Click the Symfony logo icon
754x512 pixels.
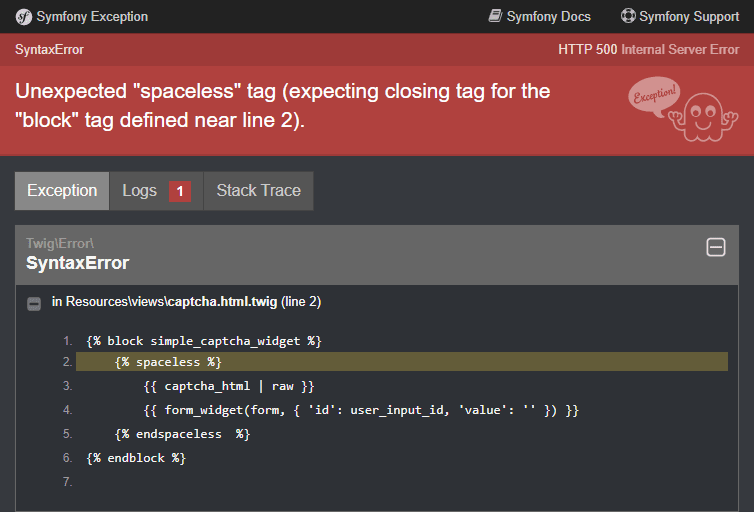[24, 17]
